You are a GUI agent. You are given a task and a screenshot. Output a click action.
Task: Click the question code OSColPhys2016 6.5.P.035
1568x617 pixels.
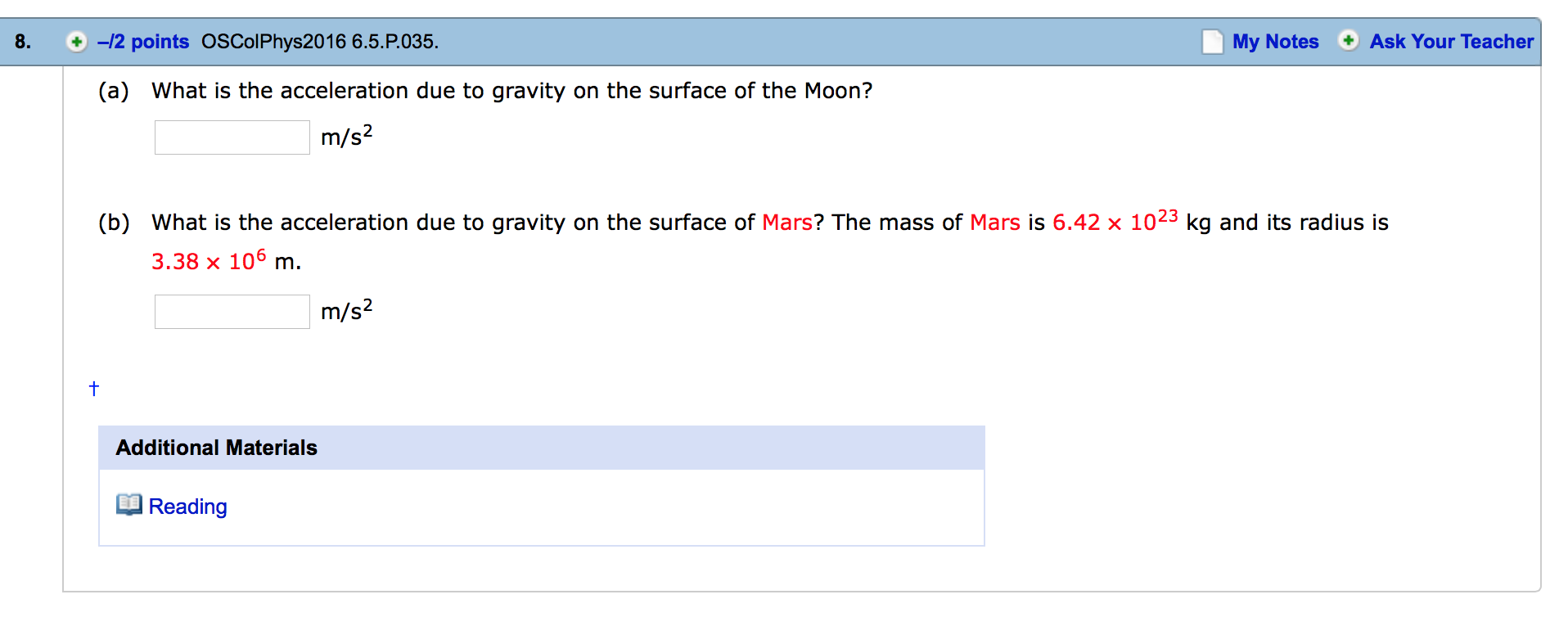pyautogui.click(x=319, y=42)
